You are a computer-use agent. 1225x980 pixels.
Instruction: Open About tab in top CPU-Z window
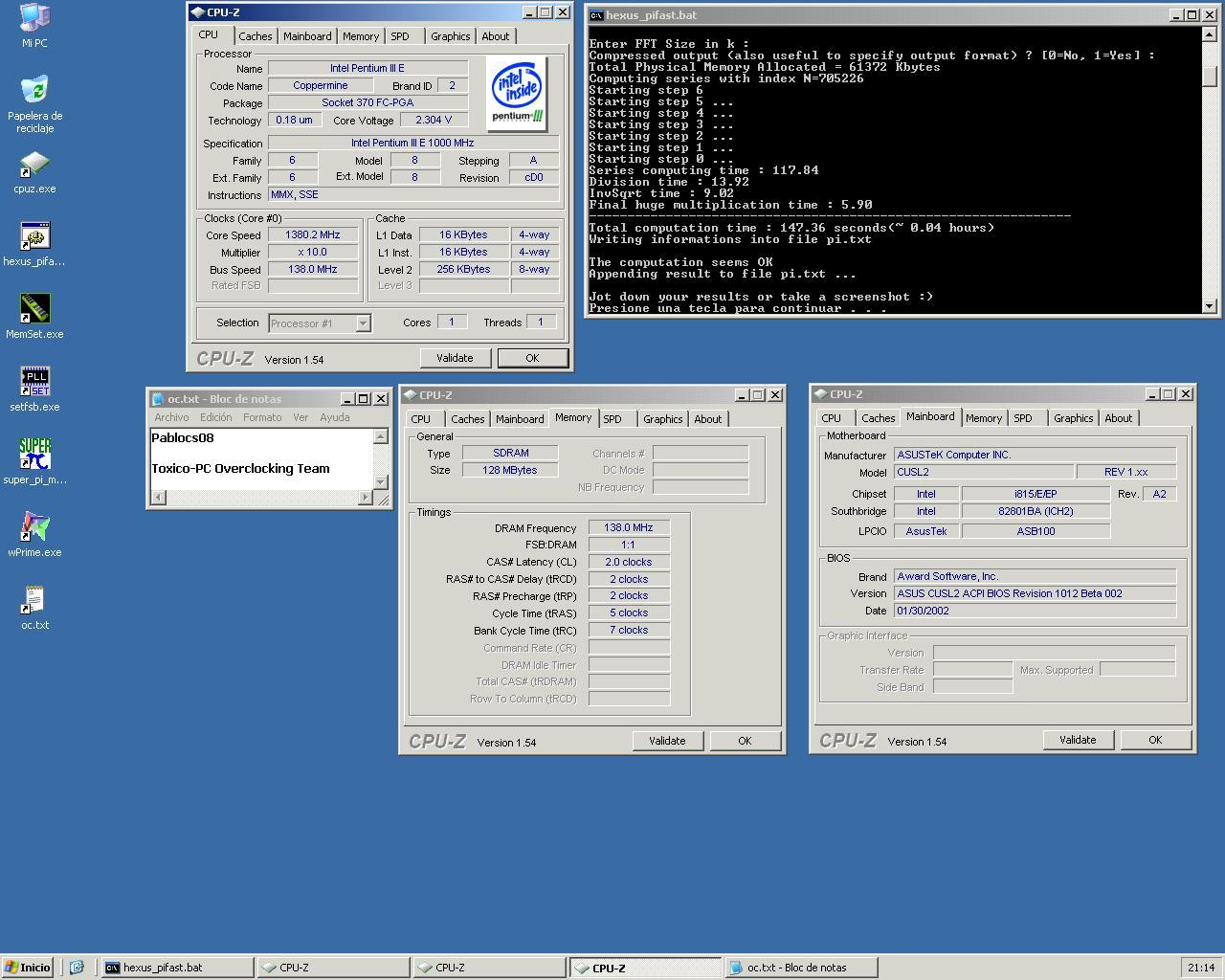coord(496,36)
